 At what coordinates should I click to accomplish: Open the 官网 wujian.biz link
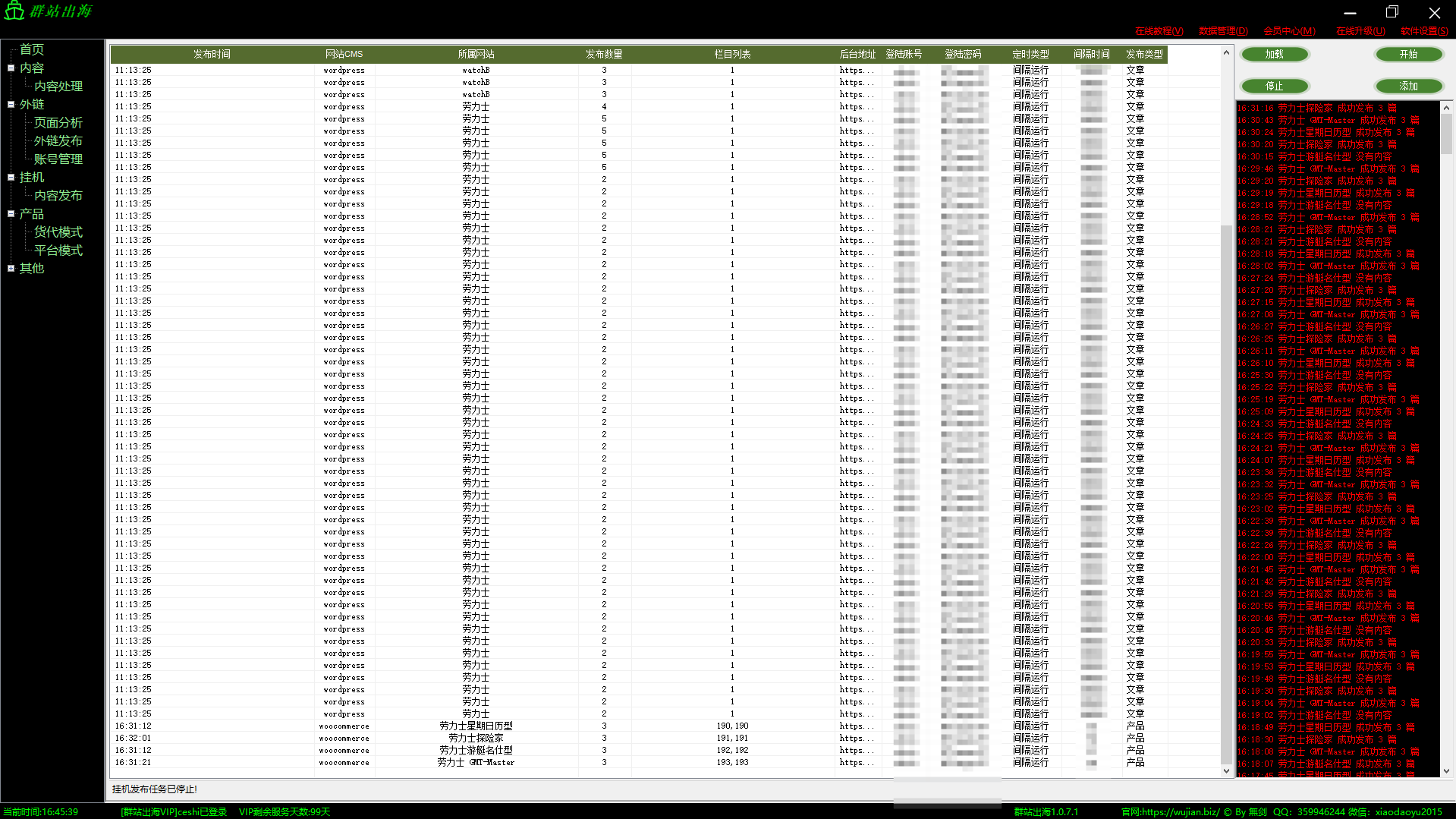pos(1171,812)
